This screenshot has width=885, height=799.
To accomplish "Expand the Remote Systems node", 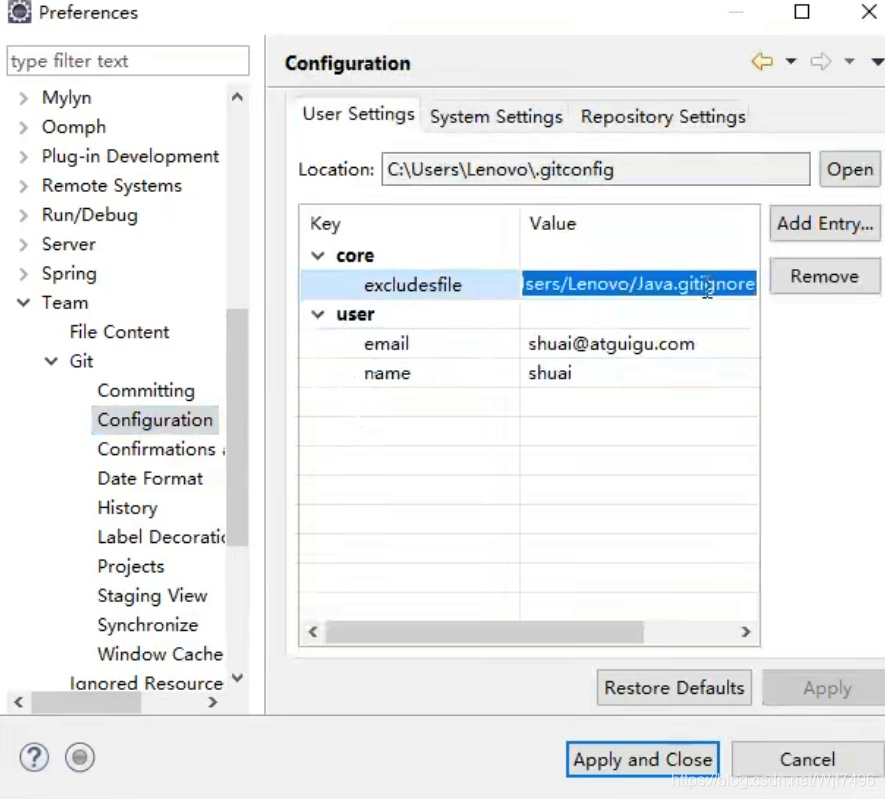I will 23,186.
